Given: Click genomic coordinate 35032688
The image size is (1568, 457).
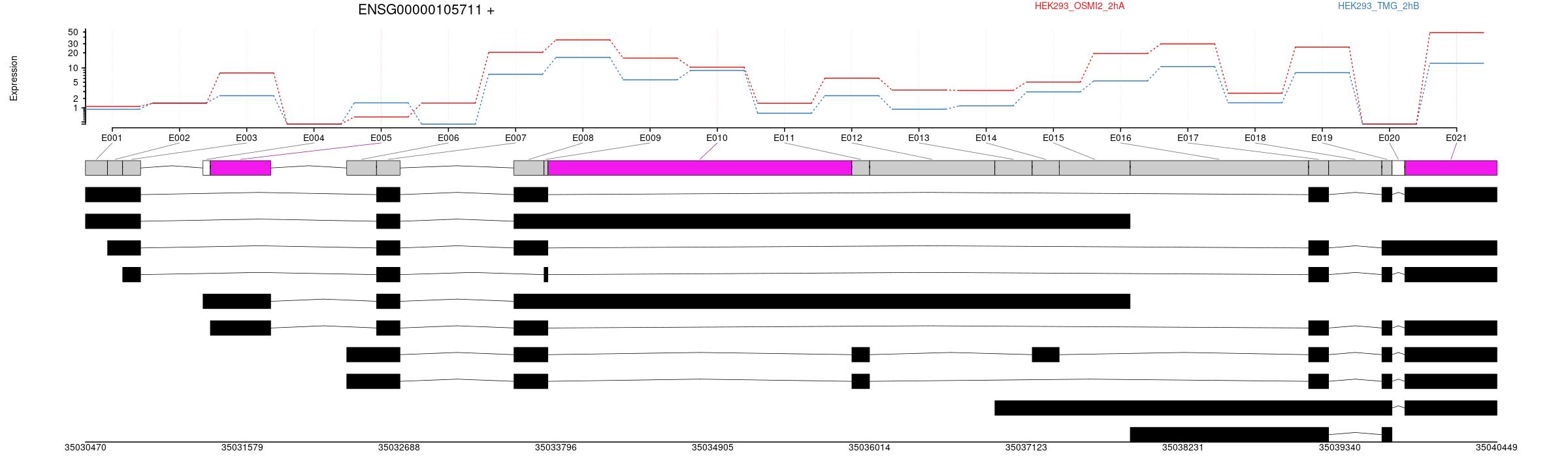Looking at the screenshot, I should point(399,448).
